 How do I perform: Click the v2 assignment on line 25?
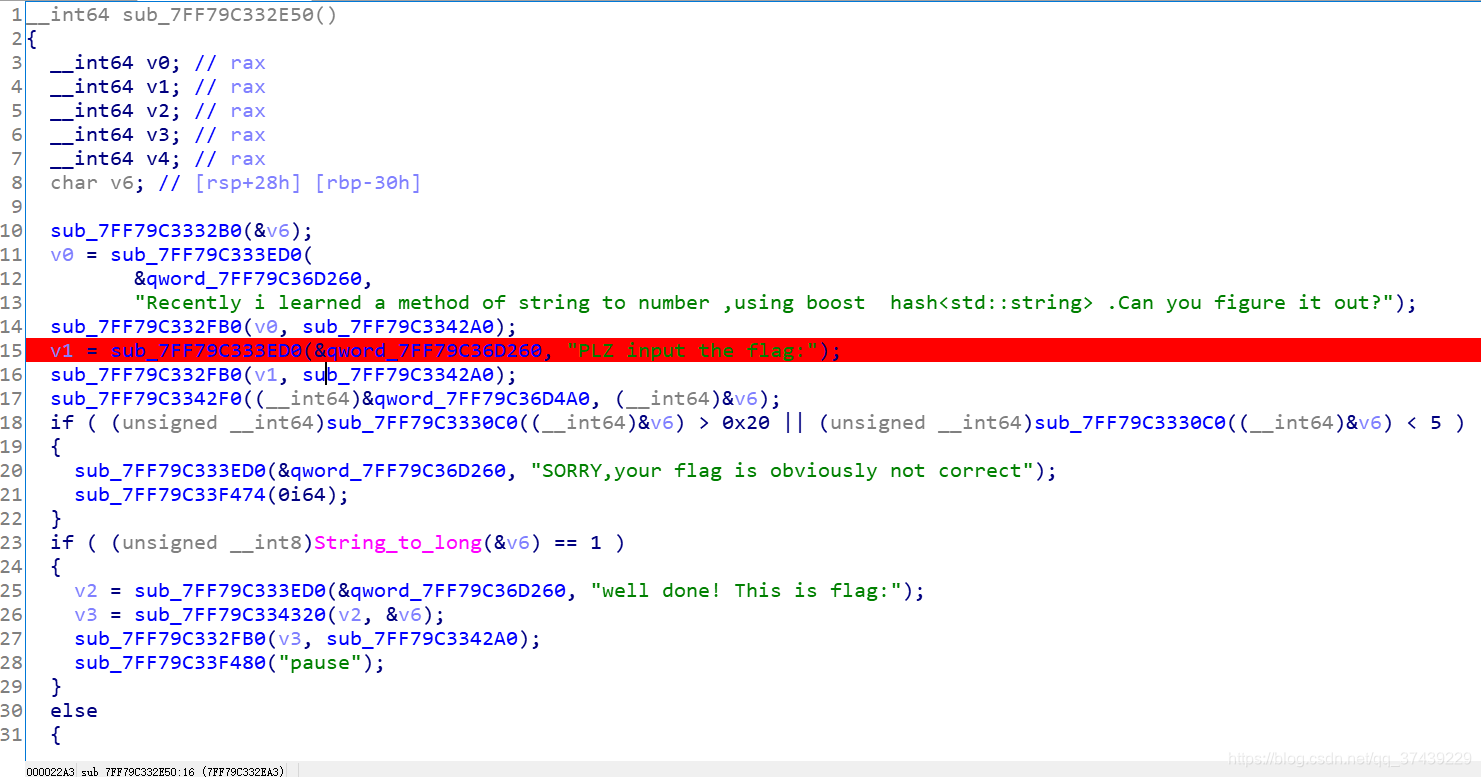point(500,590)
